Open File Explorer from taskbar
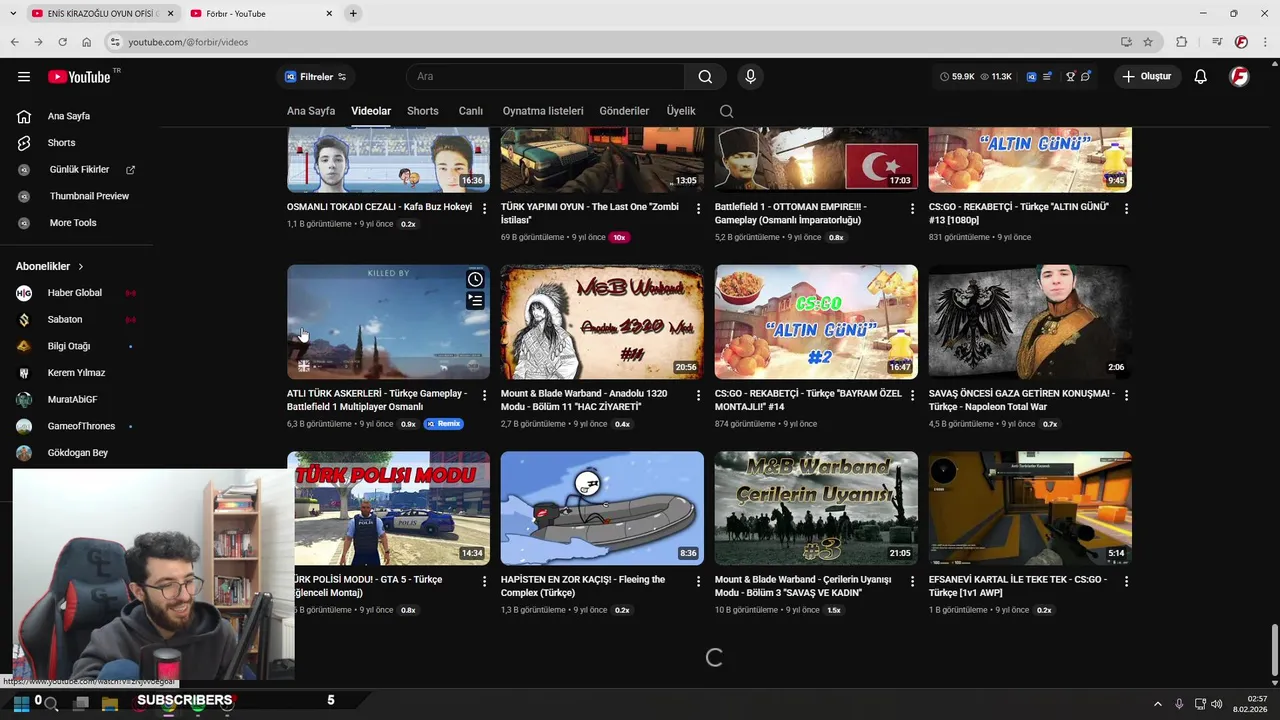 110,703
